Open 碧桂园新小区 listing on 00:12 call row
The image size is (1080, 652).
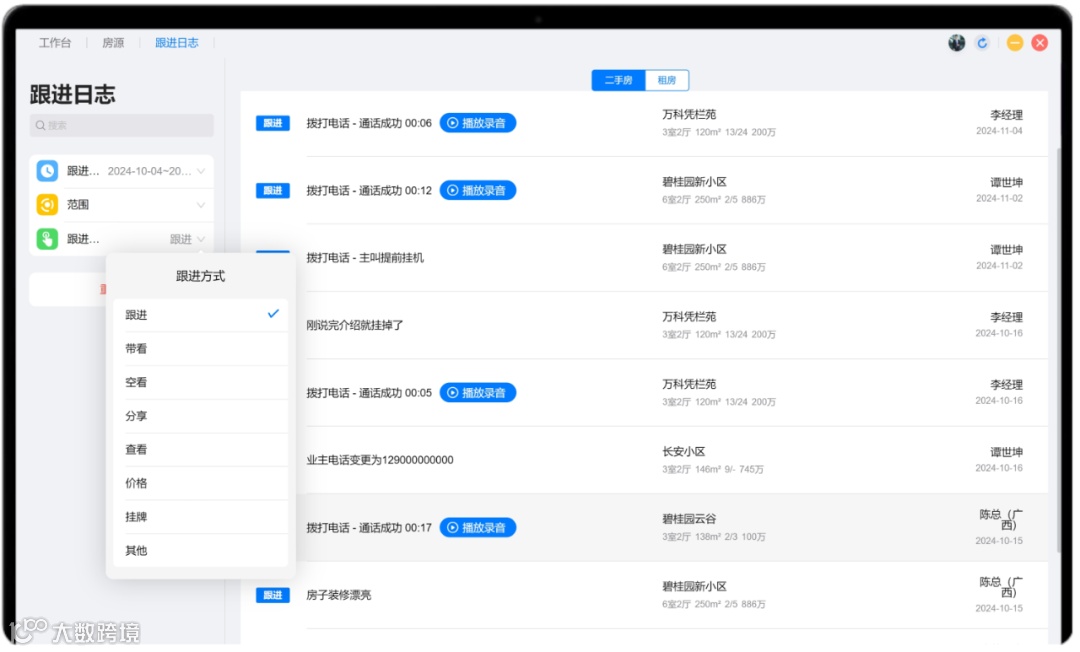(694, 182)
